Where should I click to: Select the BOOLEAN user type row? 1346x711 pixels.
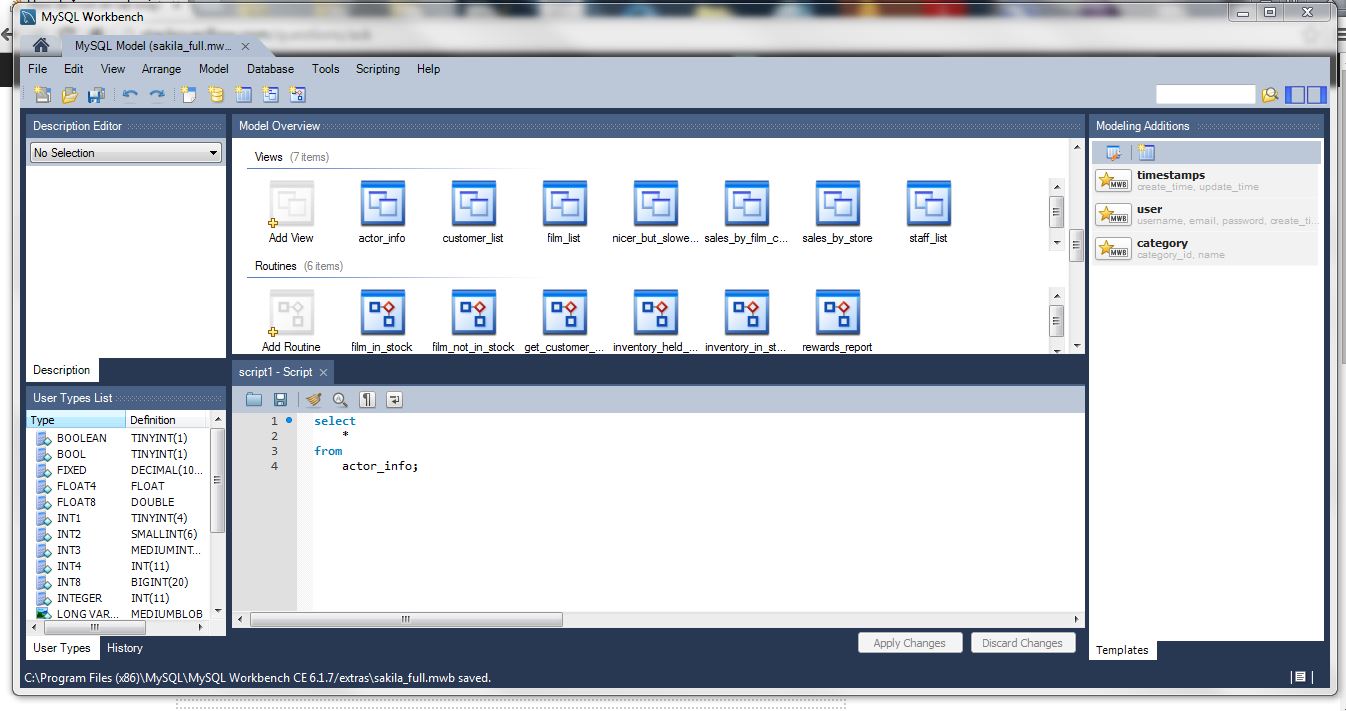coord(119,438)
